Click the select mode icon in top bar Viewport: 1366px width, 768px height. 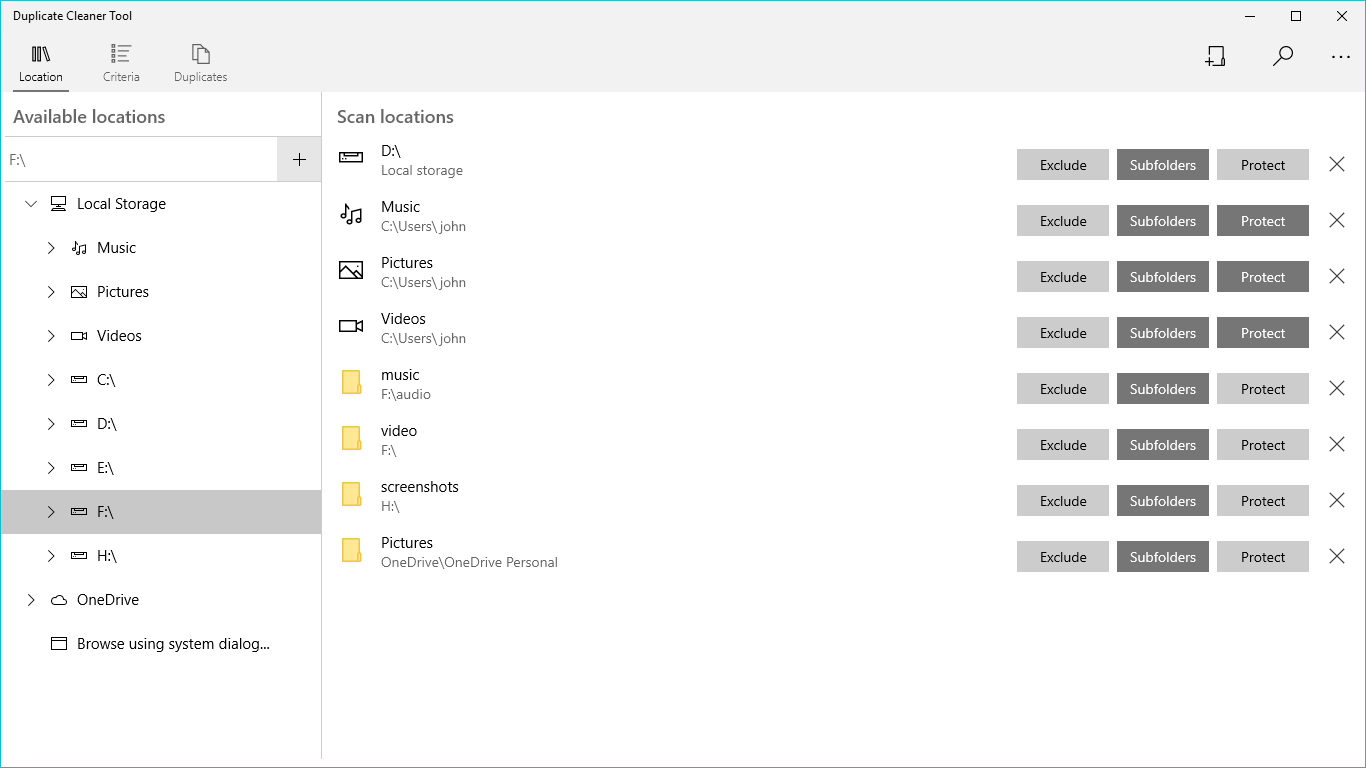(x=1215, y=57)
